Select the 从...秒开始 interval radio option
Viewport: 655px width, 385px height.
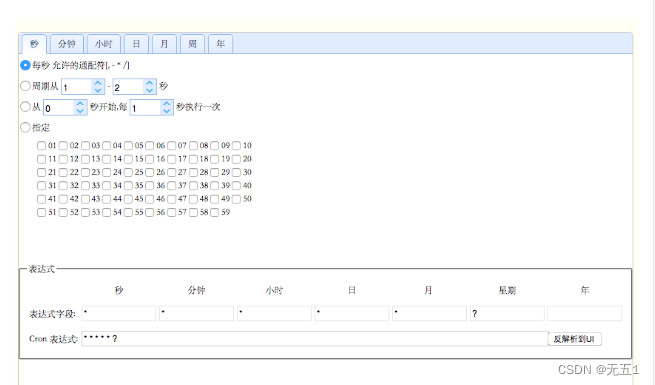[25, 106]
